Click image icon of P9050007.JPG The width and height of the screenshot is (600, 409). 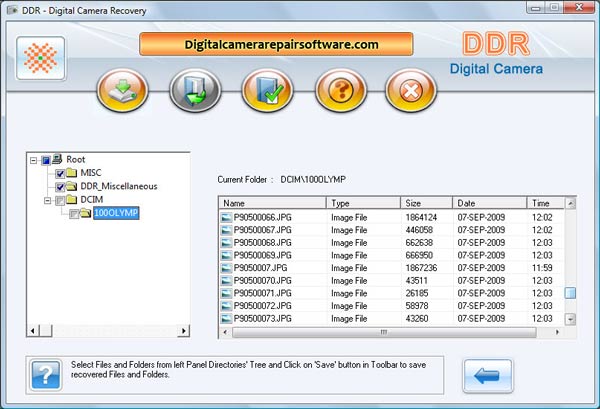point(227,268)
